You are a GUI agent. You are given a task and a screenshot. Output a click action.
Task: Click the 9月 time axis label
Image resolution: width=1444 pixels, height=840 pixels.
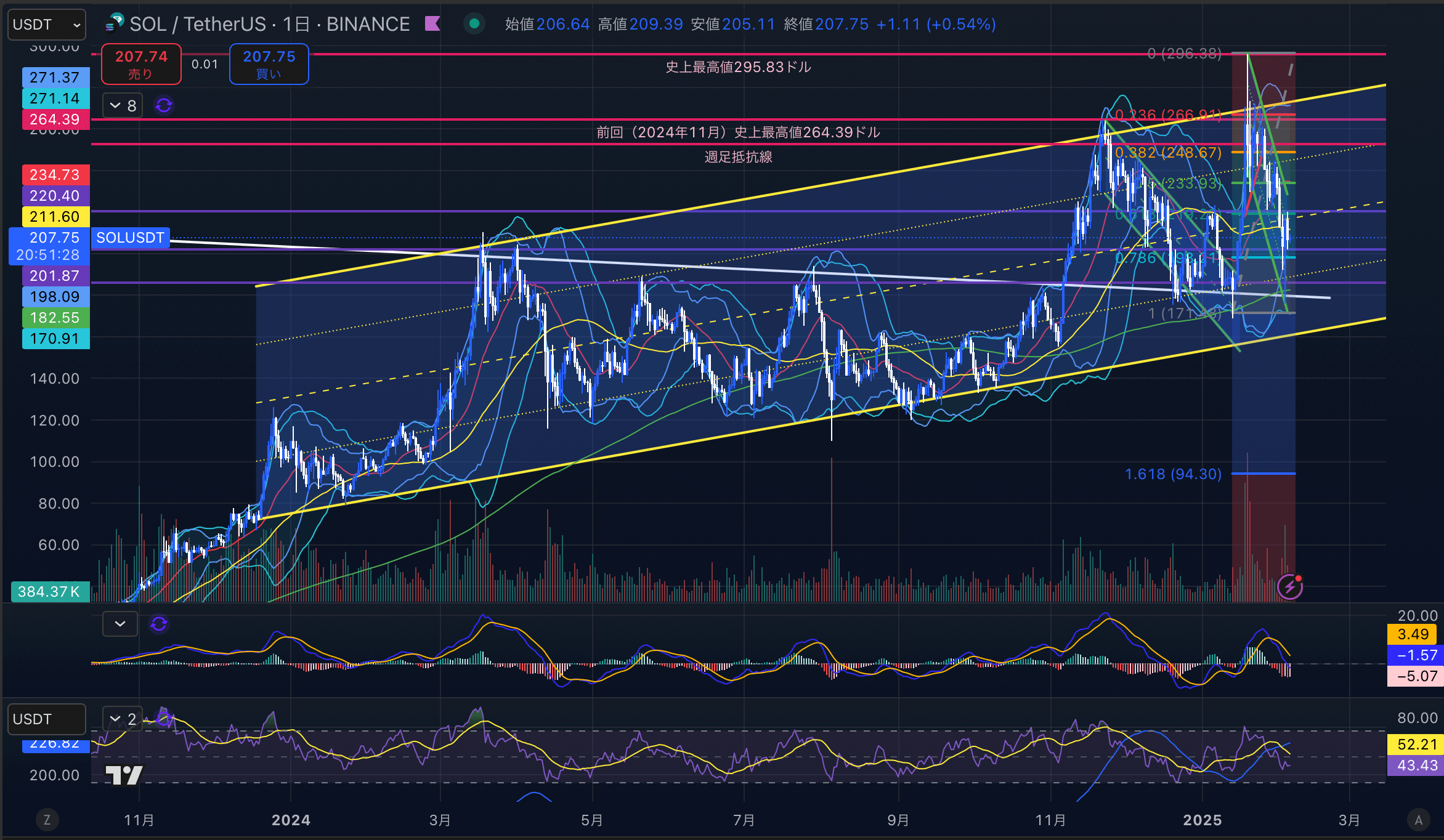(898, 820)
